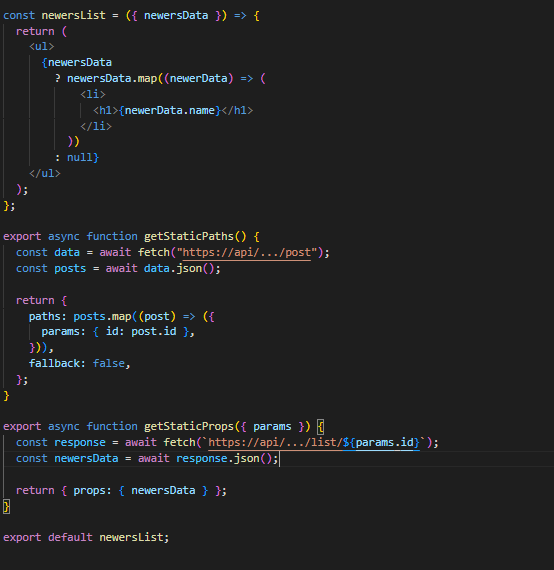This screenshot has width=554, height=570.
Task: Click the newersList constant declaration name
Action: click(x=73, y=16)
